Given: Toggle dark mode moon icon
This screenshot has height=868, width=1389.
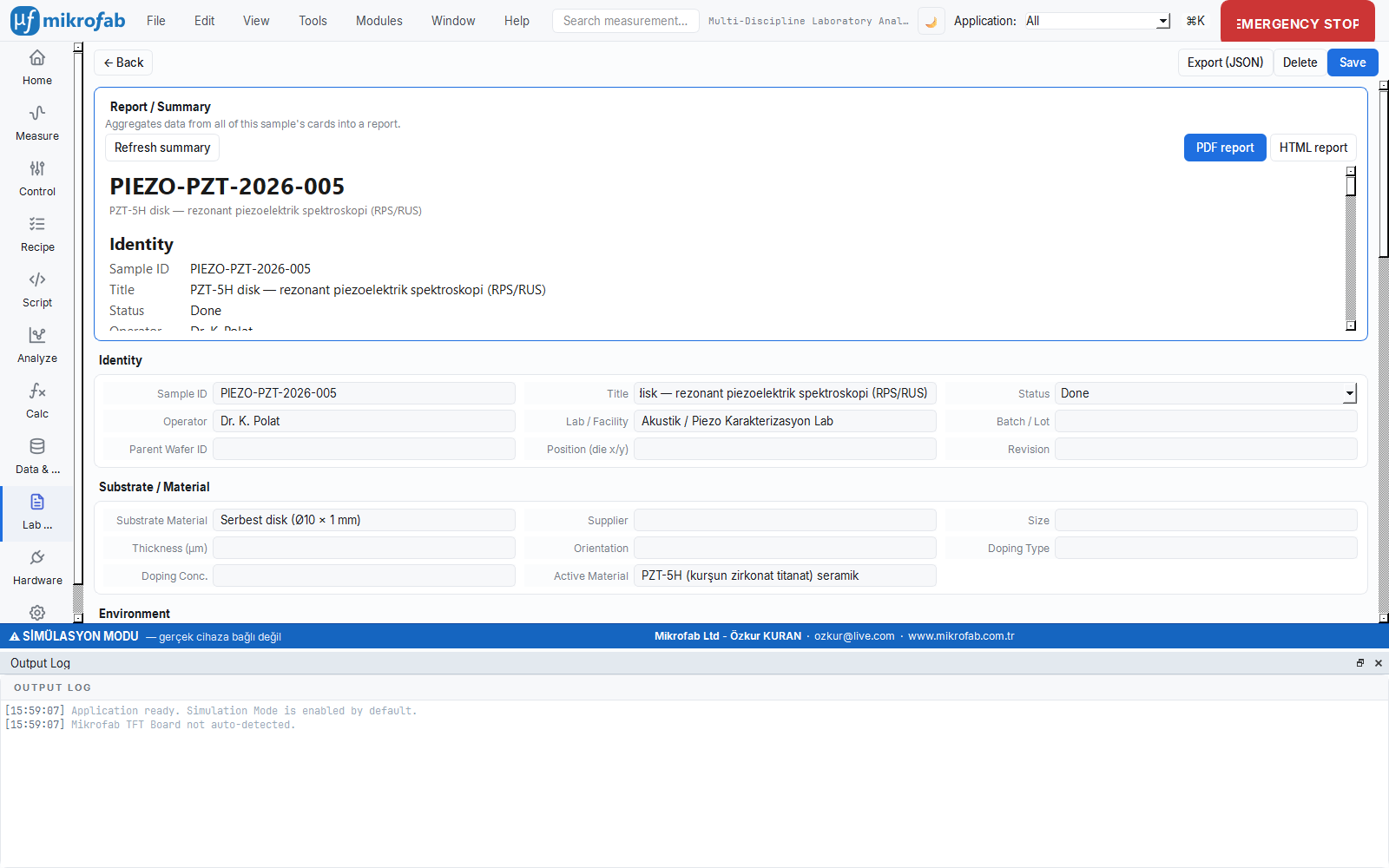Looking at the screenshot, I should [x=931, y=21].
